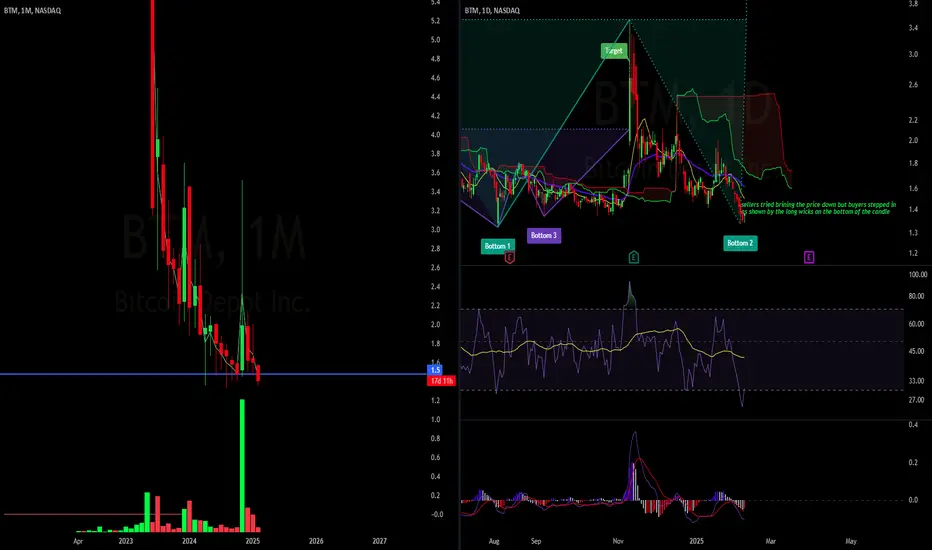Click the 5.2 value on monthly price axis

[435, 21]
